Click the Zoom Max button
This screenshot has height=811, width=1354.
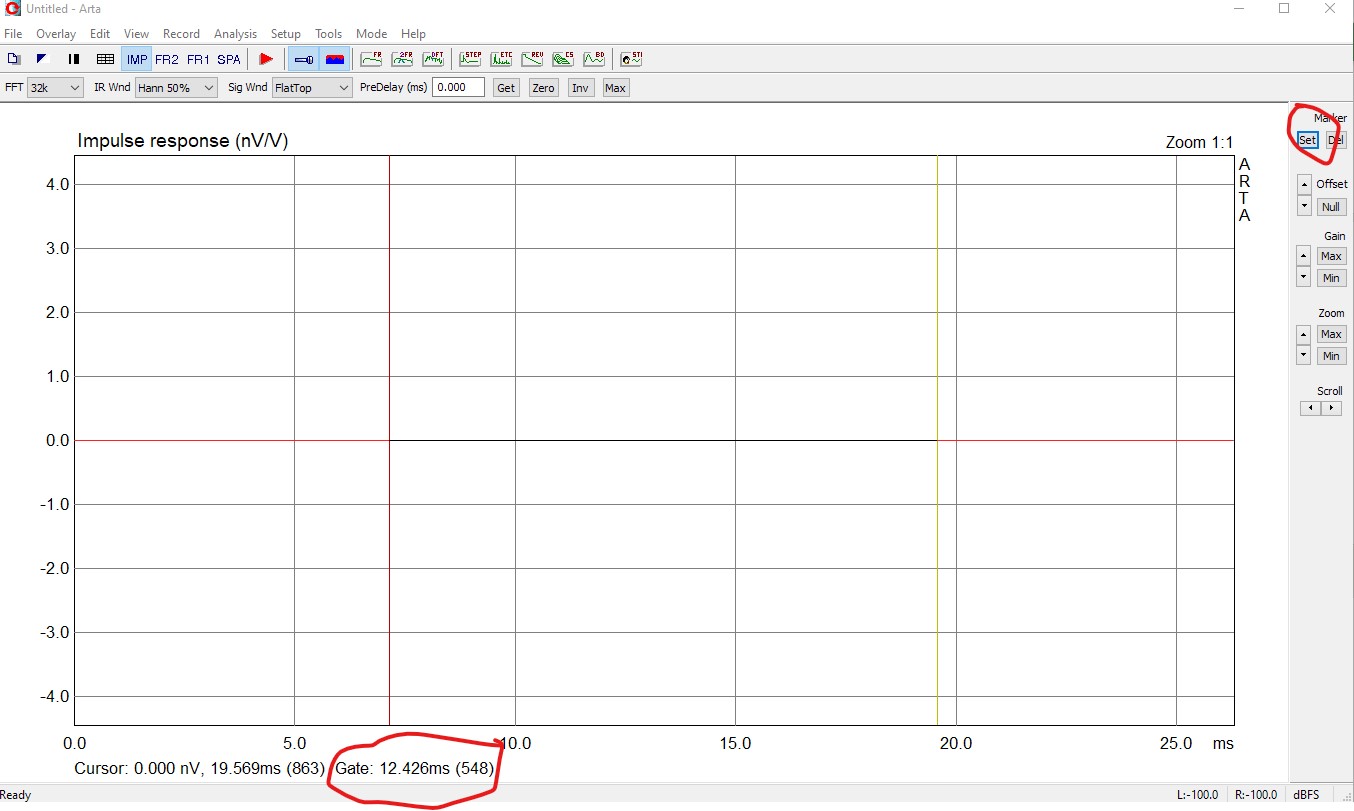[1331, 334]
